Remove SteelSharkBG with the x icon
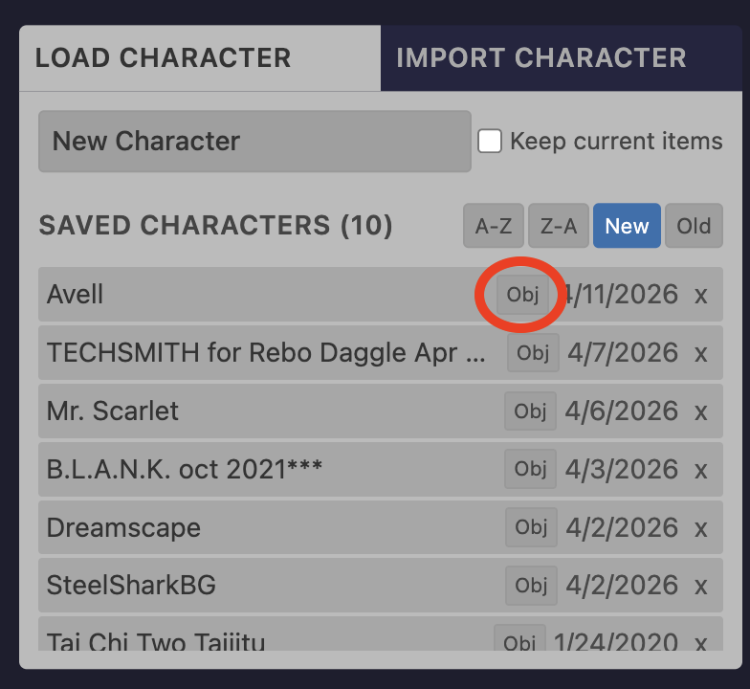The width and height of the screenshot is (750, 689). [x=701, y=585]
